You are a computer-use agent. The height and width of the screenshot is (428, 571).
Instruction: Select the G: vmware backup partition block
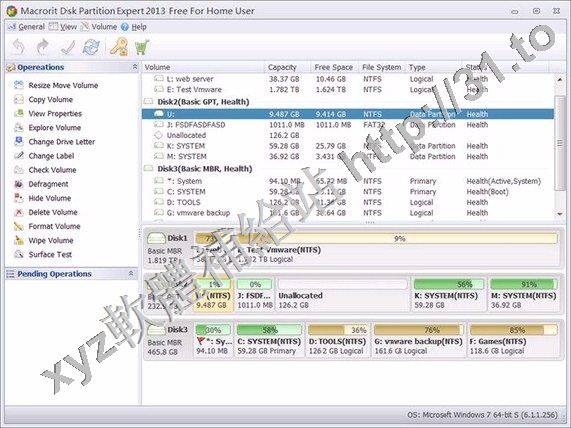point(418,340)
